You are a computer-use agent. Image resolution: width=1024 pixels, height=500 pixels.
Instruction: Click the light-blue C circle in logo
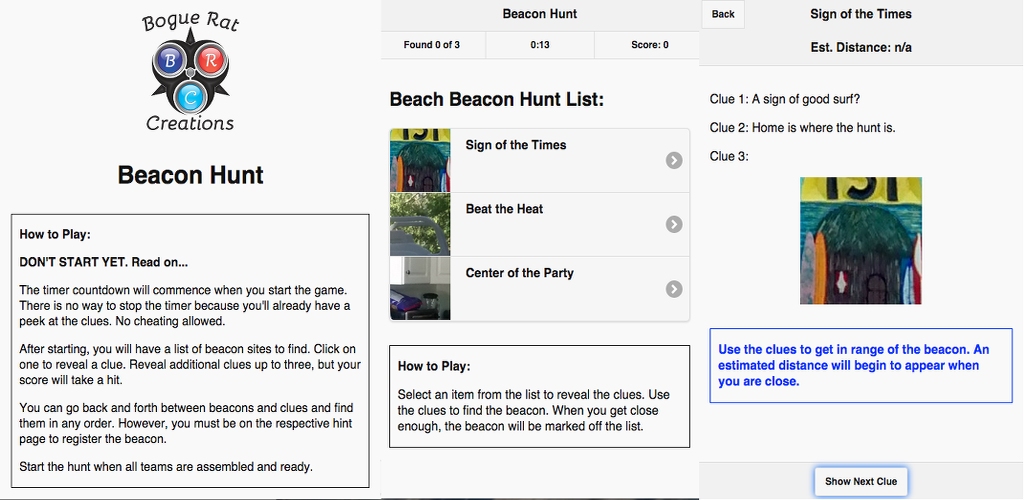pyautogui.click(x=190, y=97)
